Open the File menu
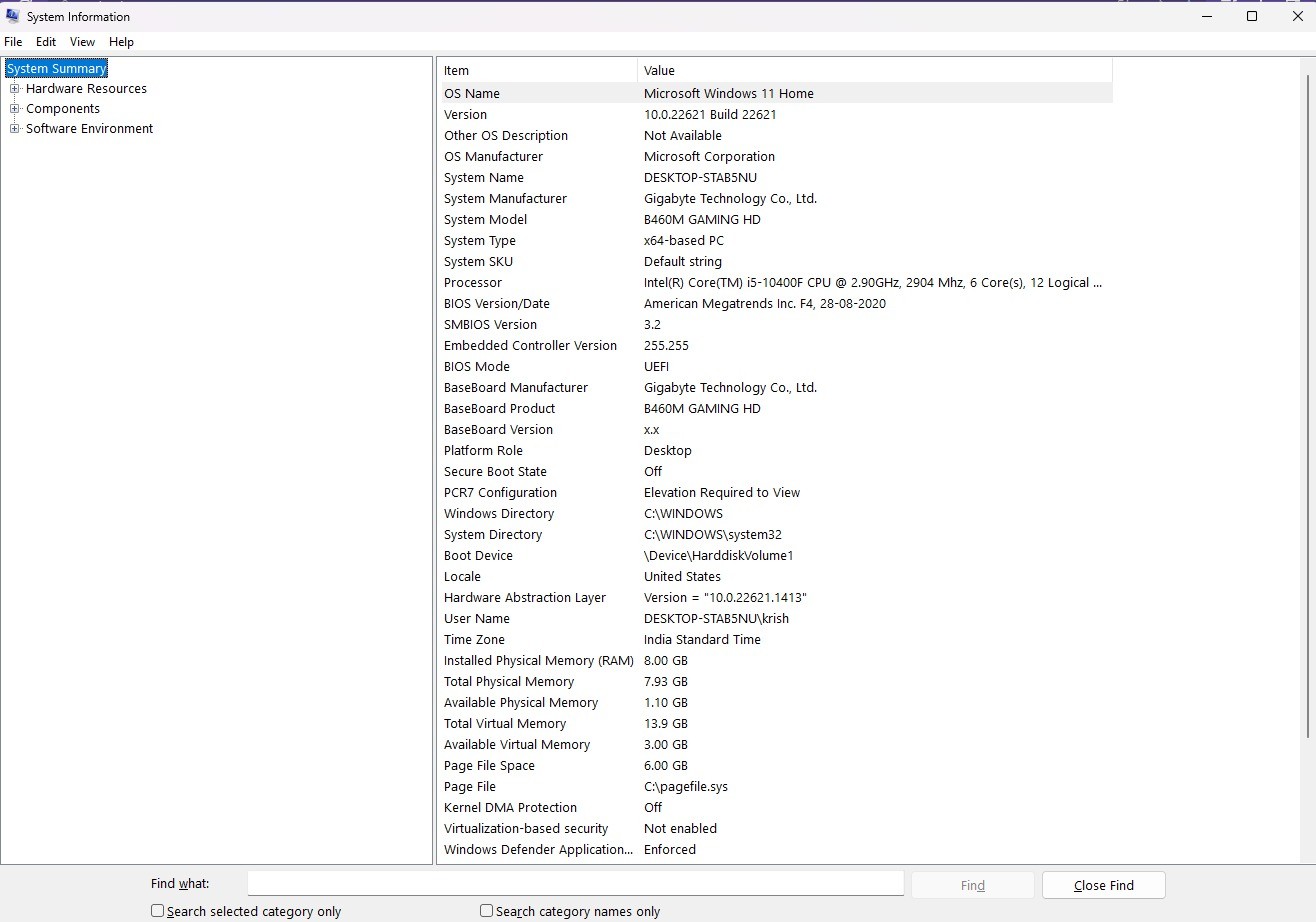This screenshot has height=922, width=1316. (13, 42)
